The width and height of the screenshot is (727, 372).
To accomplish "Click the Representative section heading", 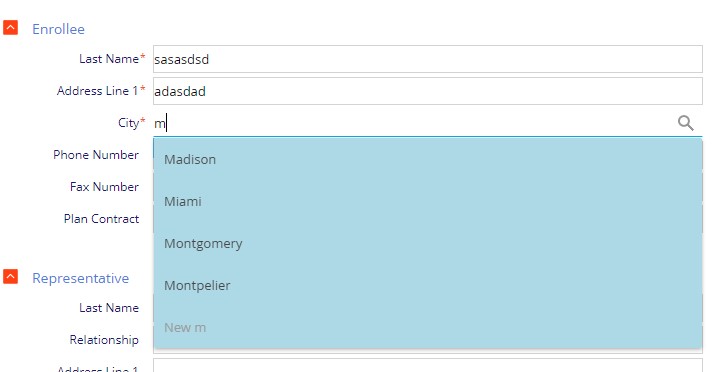I will [81, 278].
